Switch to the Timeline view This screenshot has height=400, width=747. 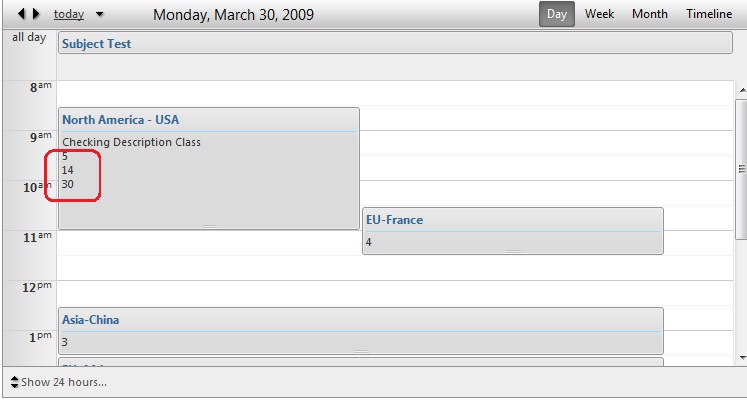click(709, 14)
